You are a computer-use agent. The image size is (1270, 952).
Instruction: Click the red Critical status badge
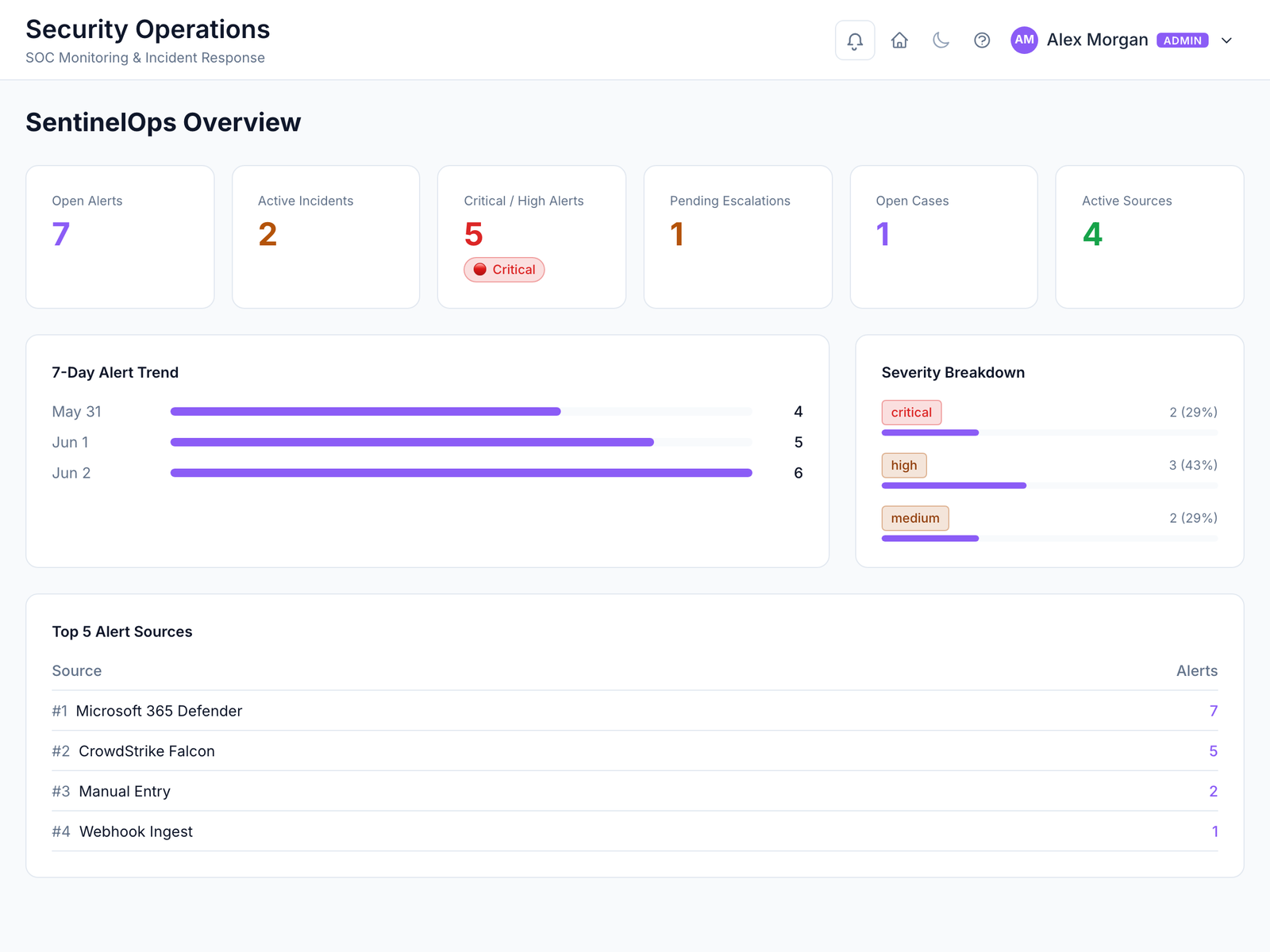(504, 270)
